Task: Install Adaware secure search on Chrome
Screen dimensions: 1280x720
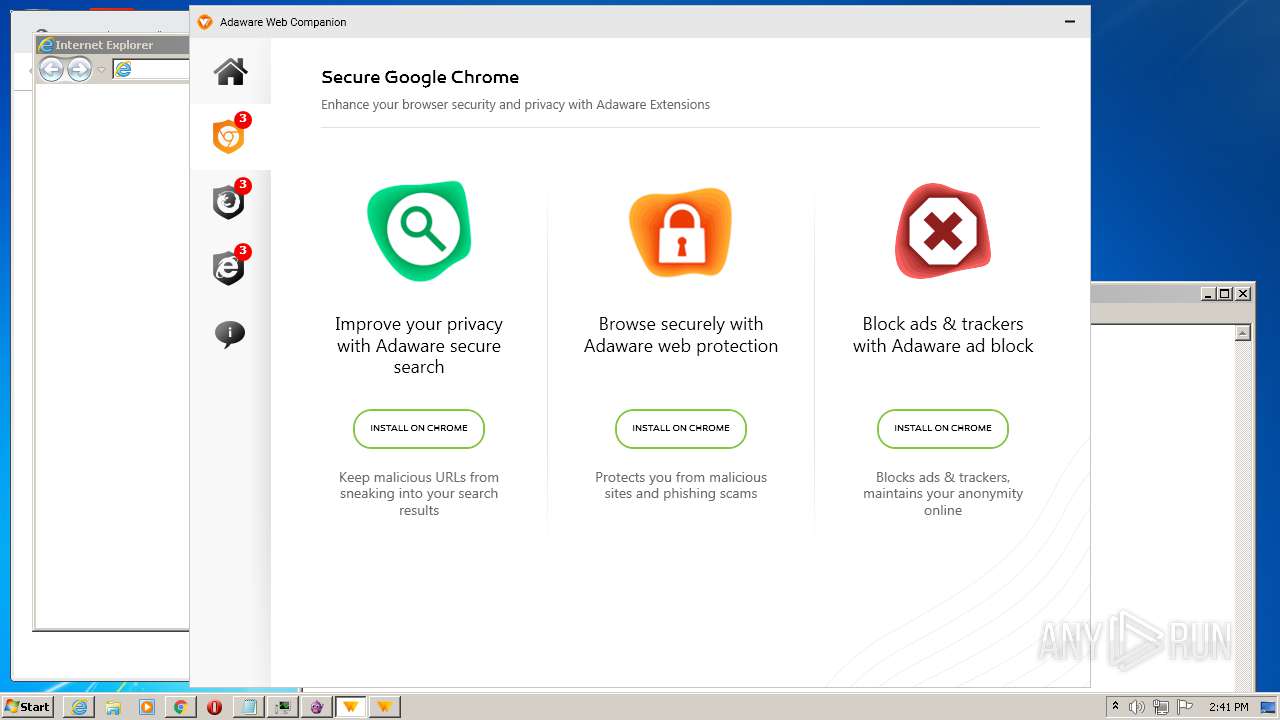Action: coord(419,428)
